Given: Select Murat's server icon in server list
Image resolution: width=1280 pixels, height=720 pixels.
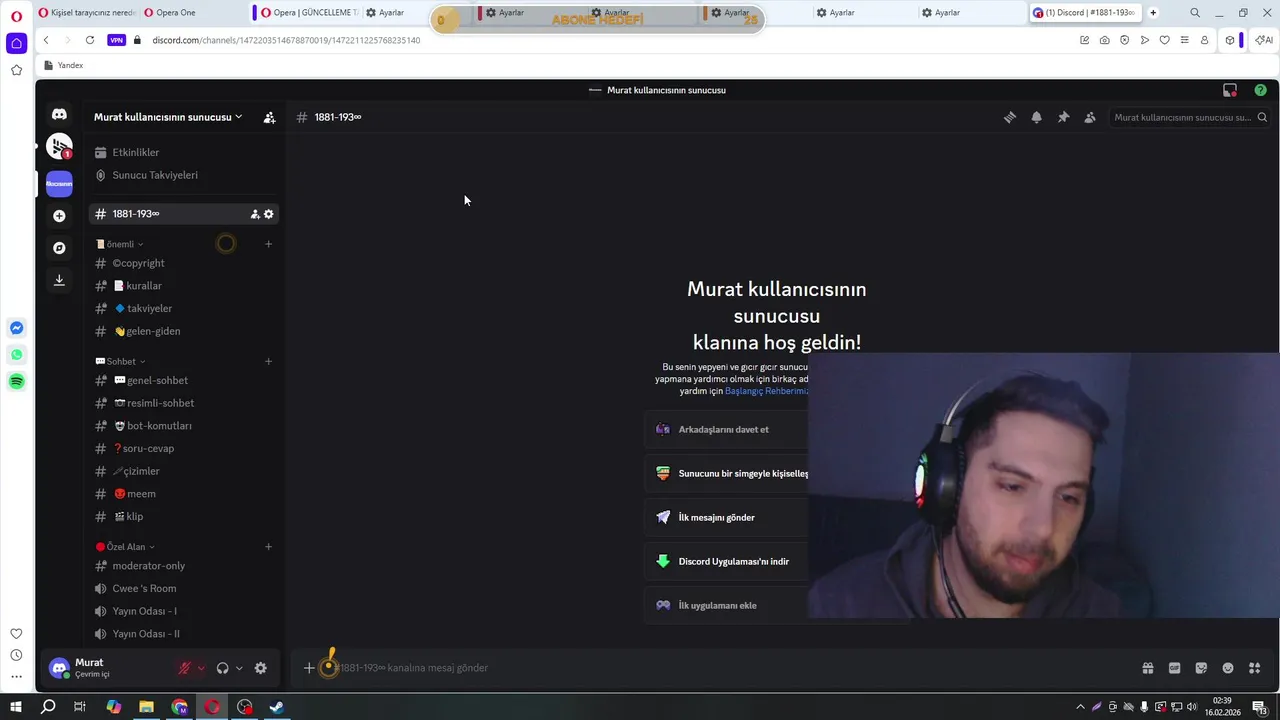Looking at the screenshot, I should click(x=59, y=184).
